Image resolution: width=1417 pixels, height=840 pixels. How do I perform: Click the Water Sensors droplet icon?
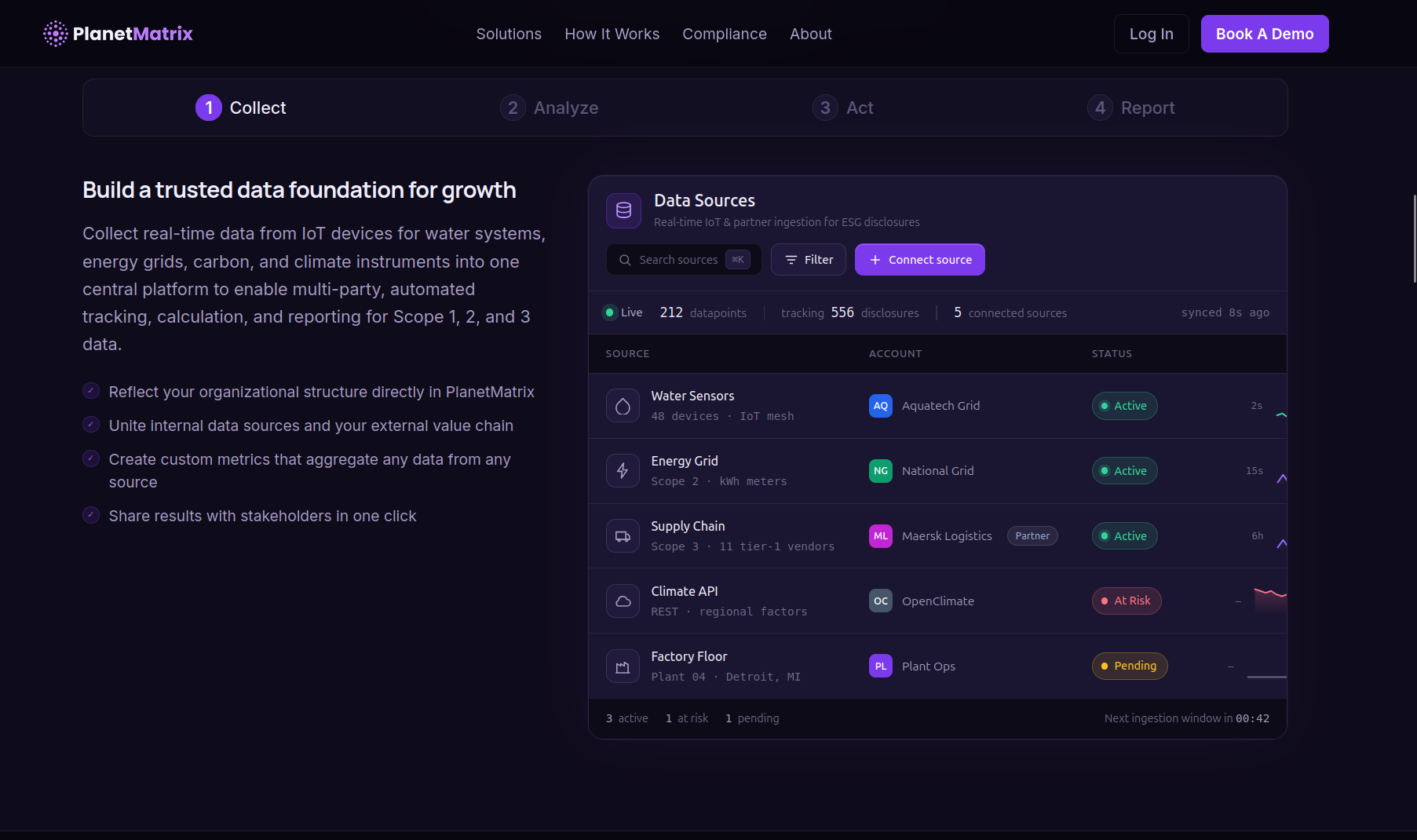[x=623, y=406]
